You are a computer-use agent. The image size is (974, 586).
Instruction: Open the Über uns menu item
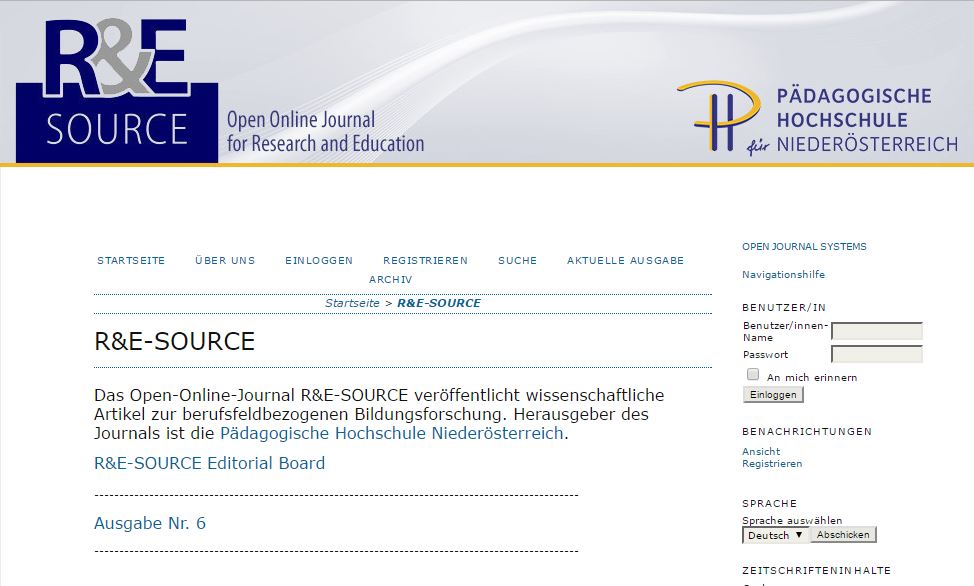point(225,260)
